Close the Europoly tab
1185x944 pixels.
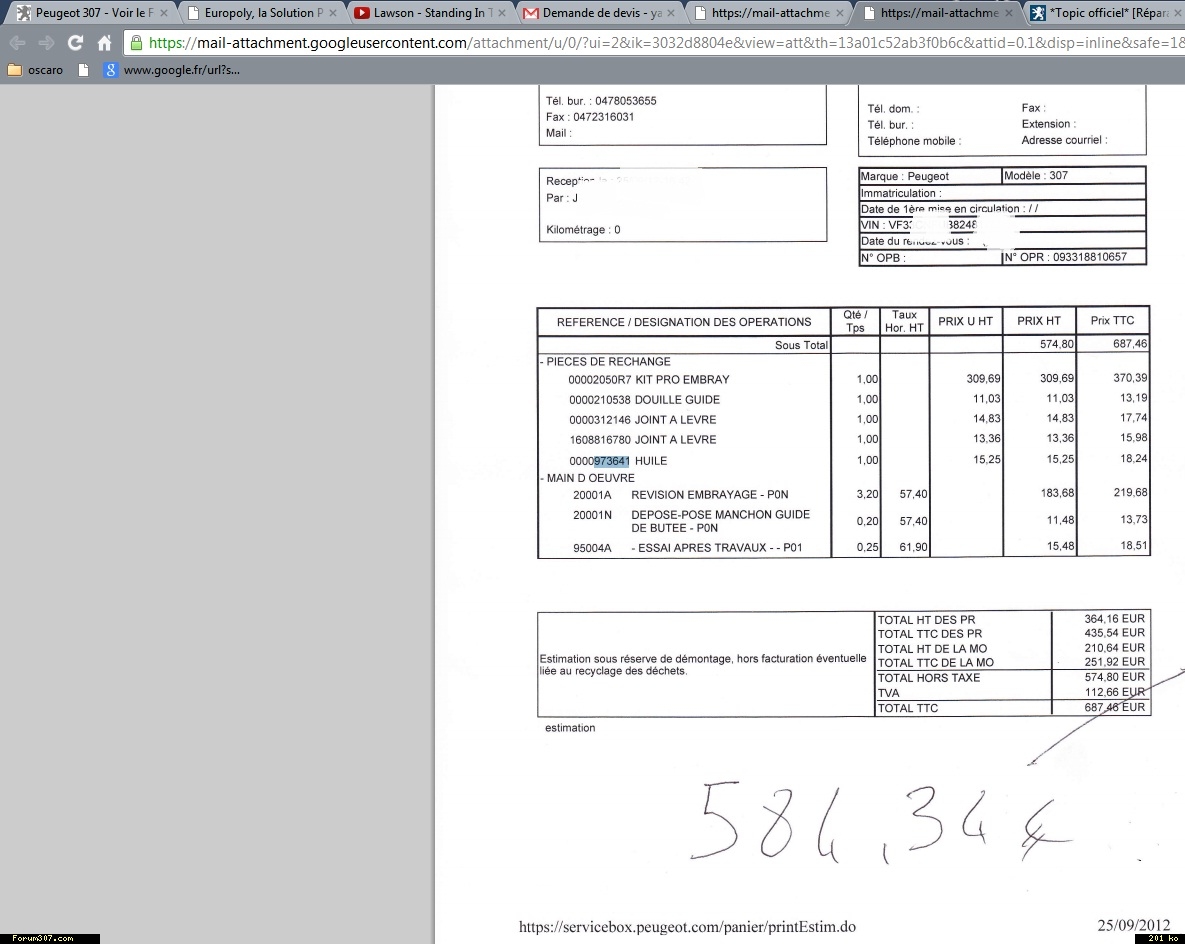[333, 13]
